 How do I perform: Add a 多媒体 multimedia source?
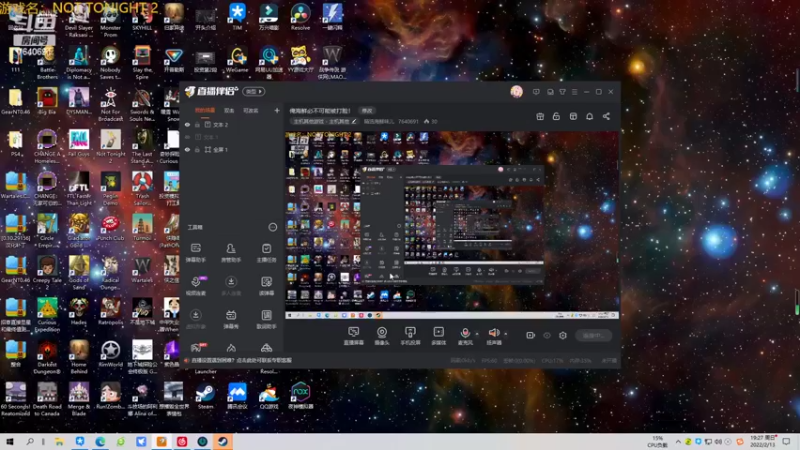click(x=438, y=336)
